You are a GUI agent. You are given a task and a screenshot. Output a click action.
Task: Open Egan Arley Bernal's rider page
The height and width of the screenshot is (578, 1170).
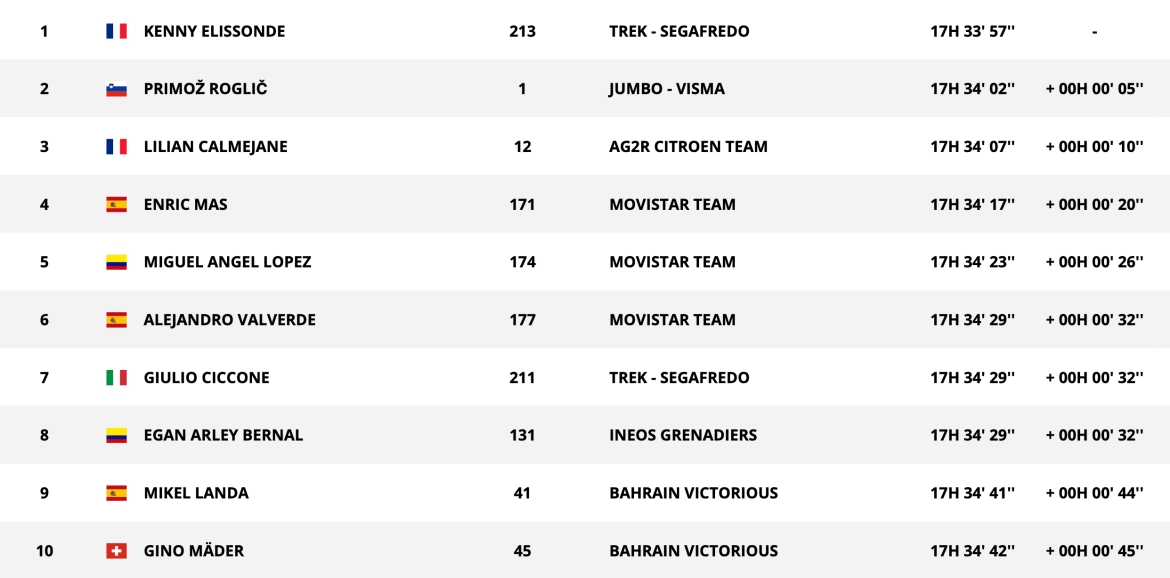click(x=223, y=435)
